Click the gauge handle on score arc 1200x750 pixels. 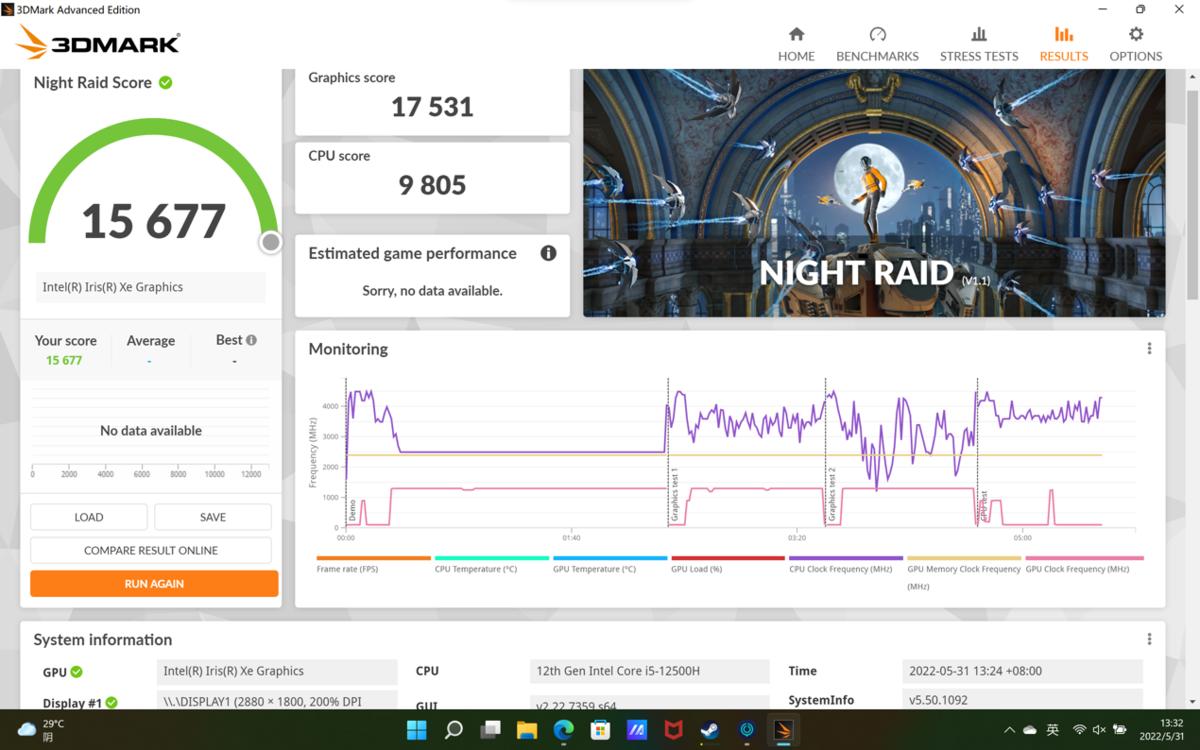tap(270, 242)
